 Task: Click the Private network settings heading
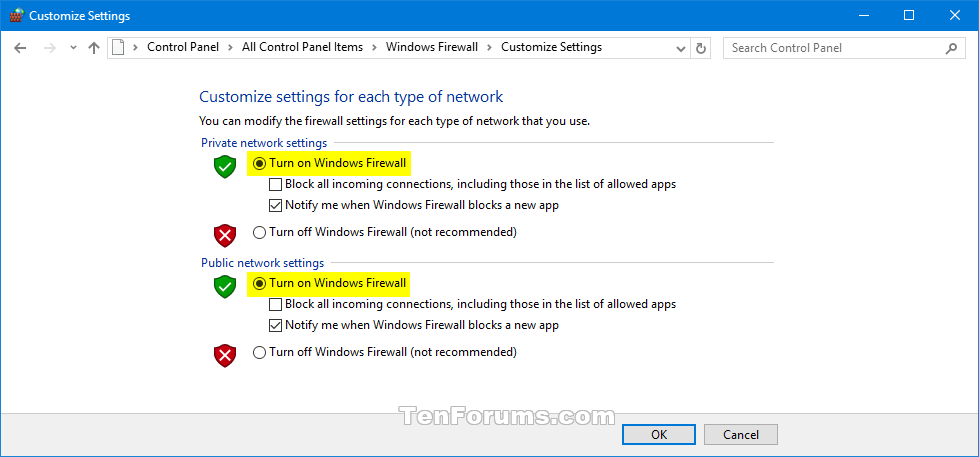tap(264, 143)
